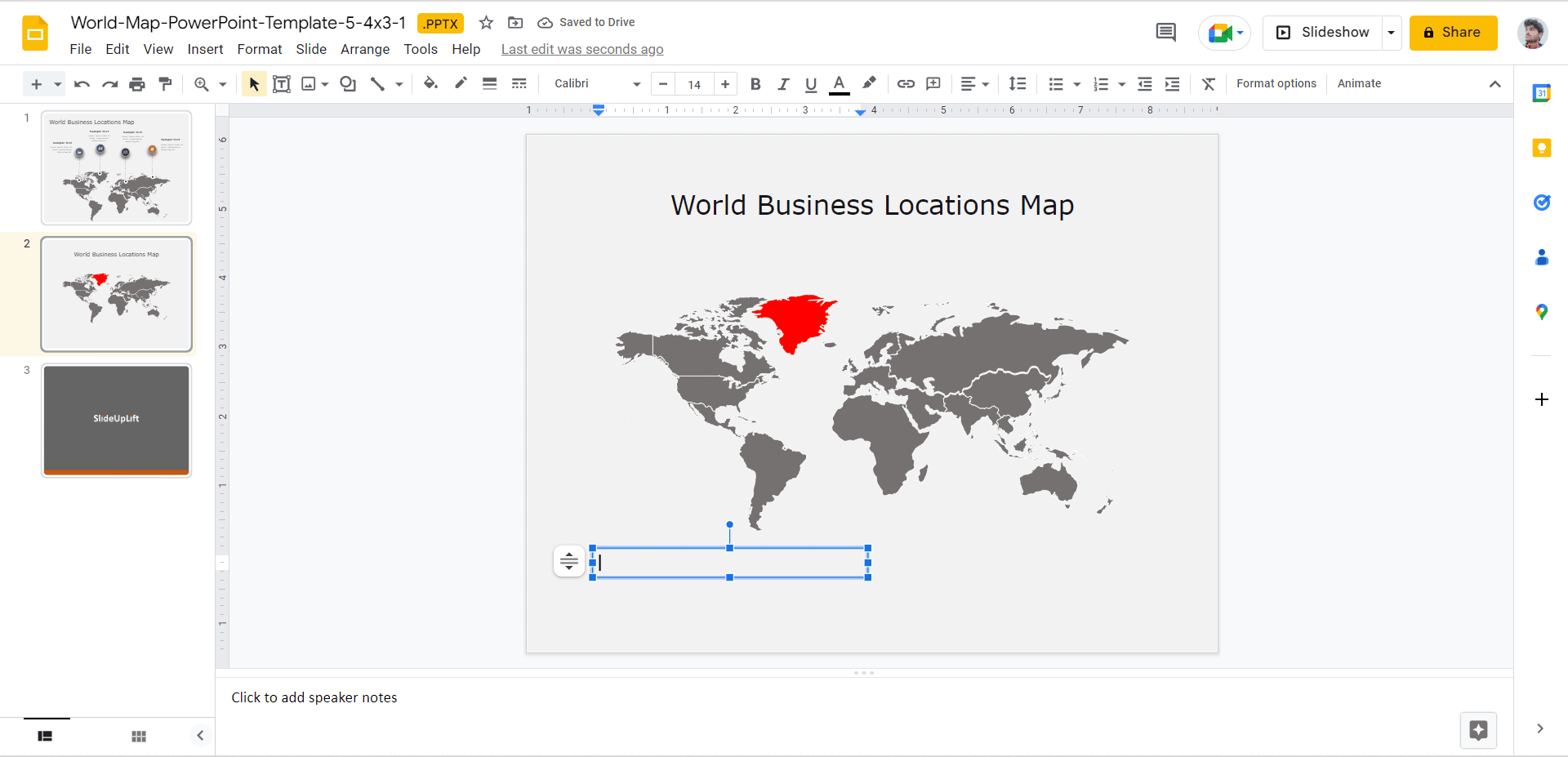Open Google Keep in side panel

(1543, 148)
